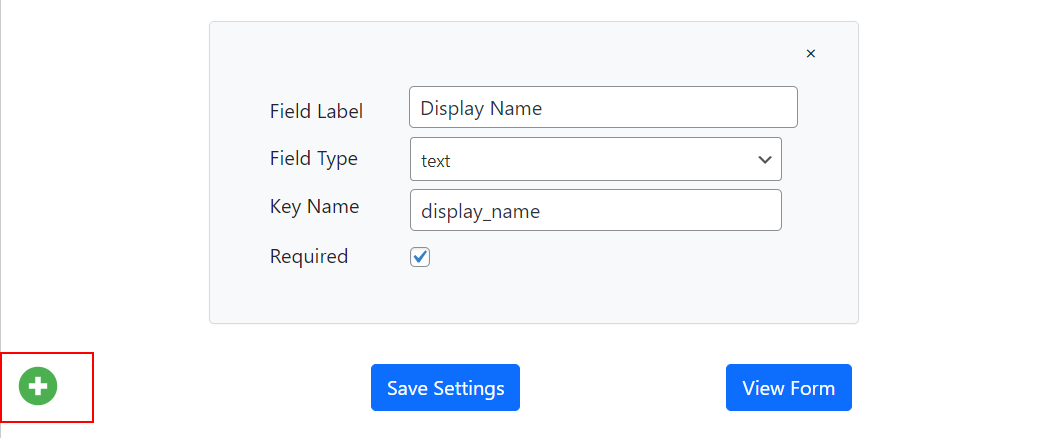Screen dimensions: 1053x438
Task: Remove field card with the × icon
Action: point(811,54)
